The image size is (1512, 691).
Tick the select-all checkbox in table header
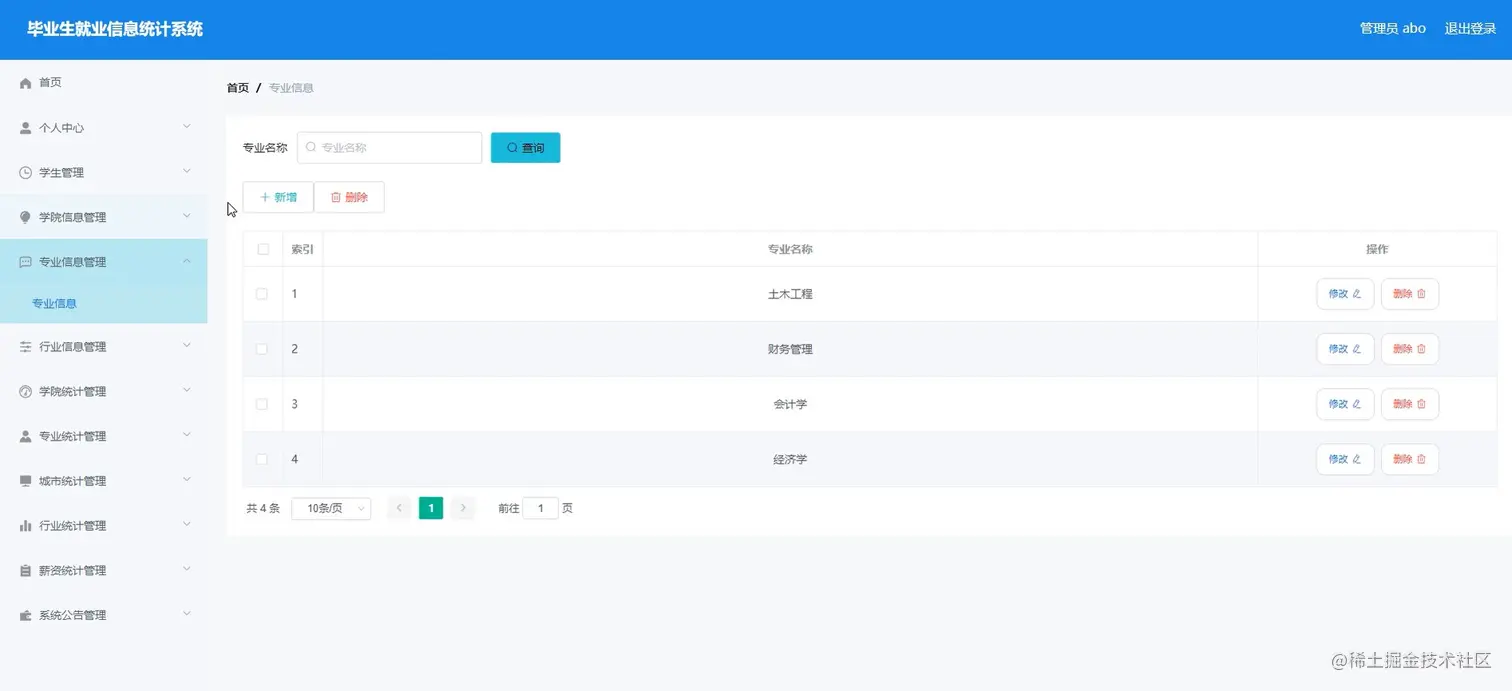click(263, 249)
